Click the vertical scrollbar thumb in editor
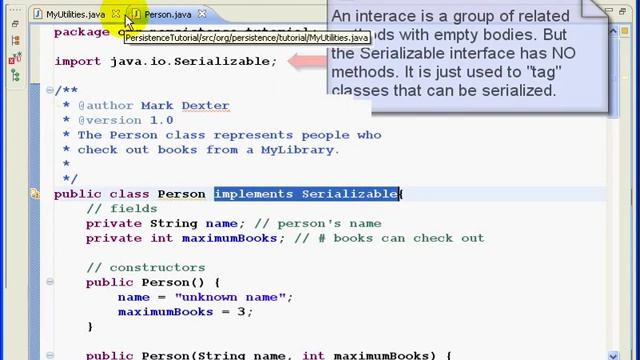The height and width of the screenshot is (360, 640). pyautogui.click(x=613, y=77)
